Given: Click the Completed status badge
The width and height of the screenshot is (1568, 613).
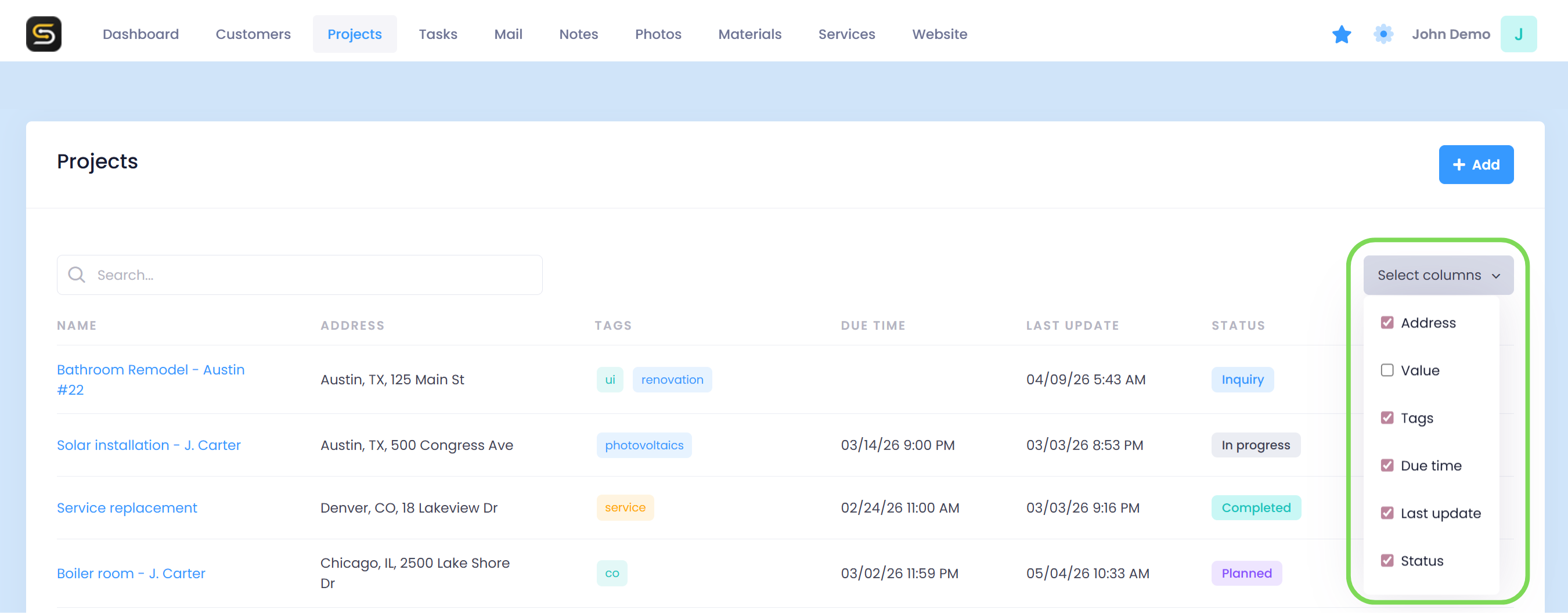Looking at the screenshot, I should (x=1255, y=508).
